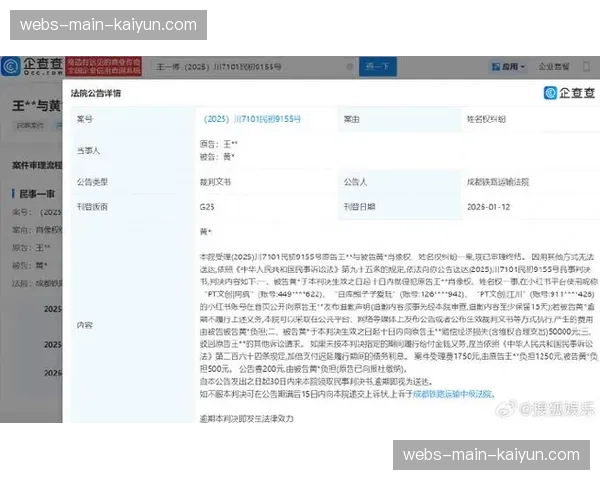
Task: Click the 王**与黄 case title in background page
Action: (x=36, y=106)
